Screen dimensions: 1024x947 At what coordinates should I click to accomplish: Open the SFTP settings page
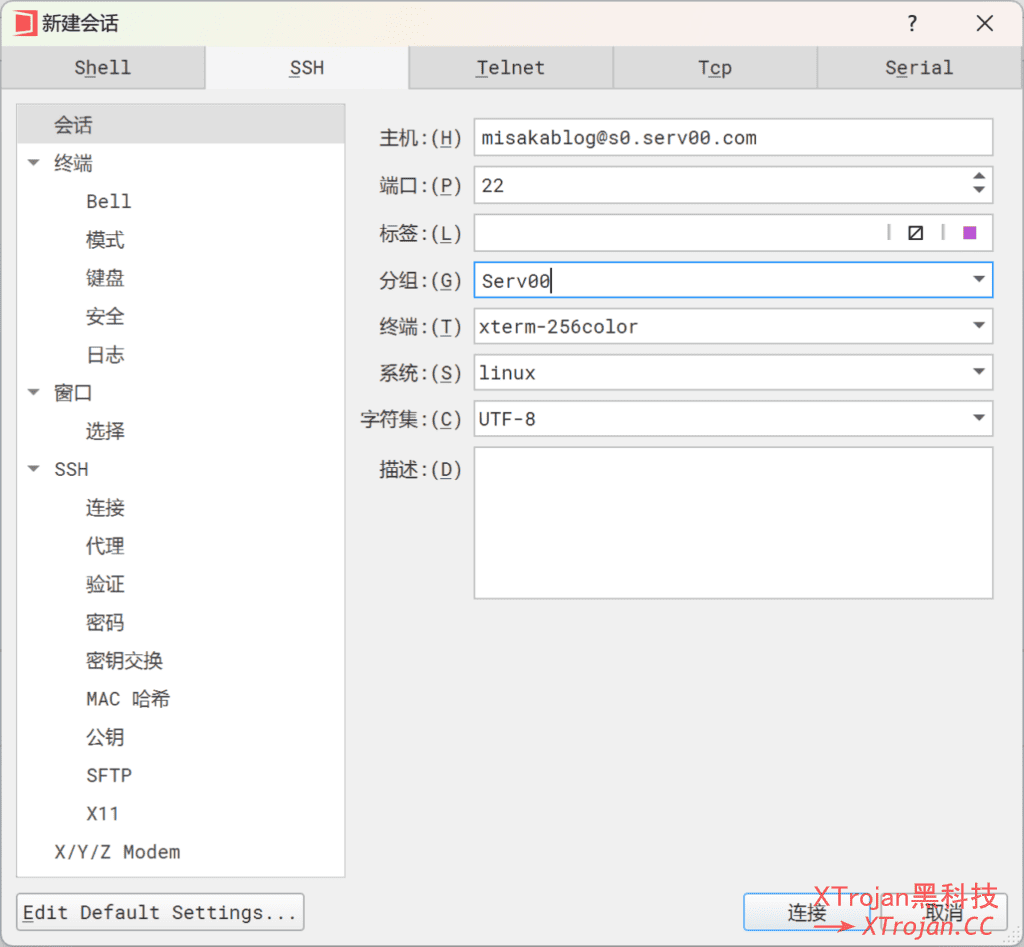click(109, 775)
